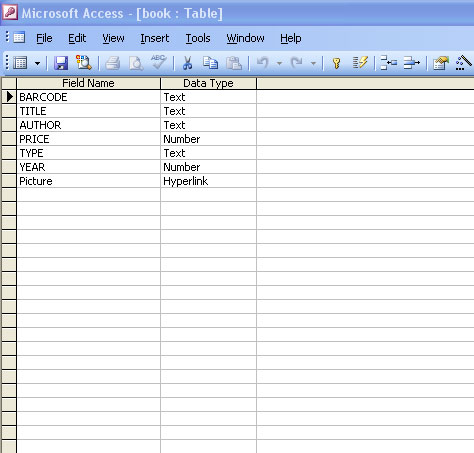Click the Delete Rows icon

point(412,63)
